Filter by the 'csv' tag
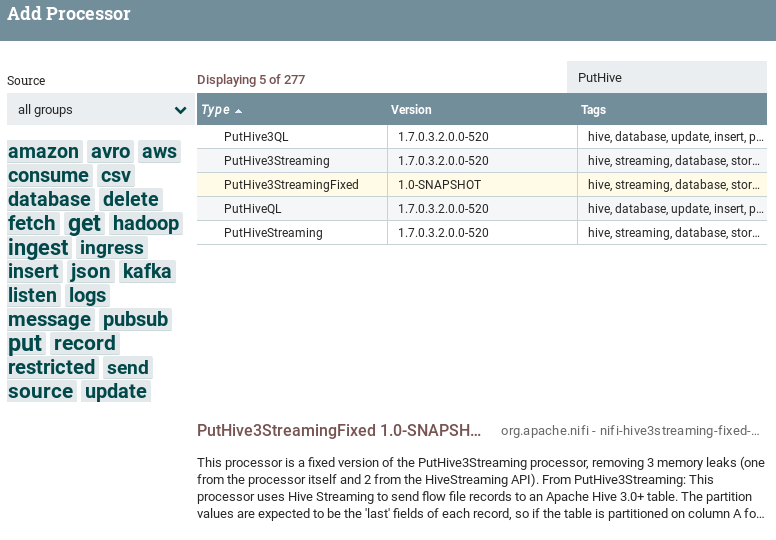The image size is (776, 540). coord(116,175)
